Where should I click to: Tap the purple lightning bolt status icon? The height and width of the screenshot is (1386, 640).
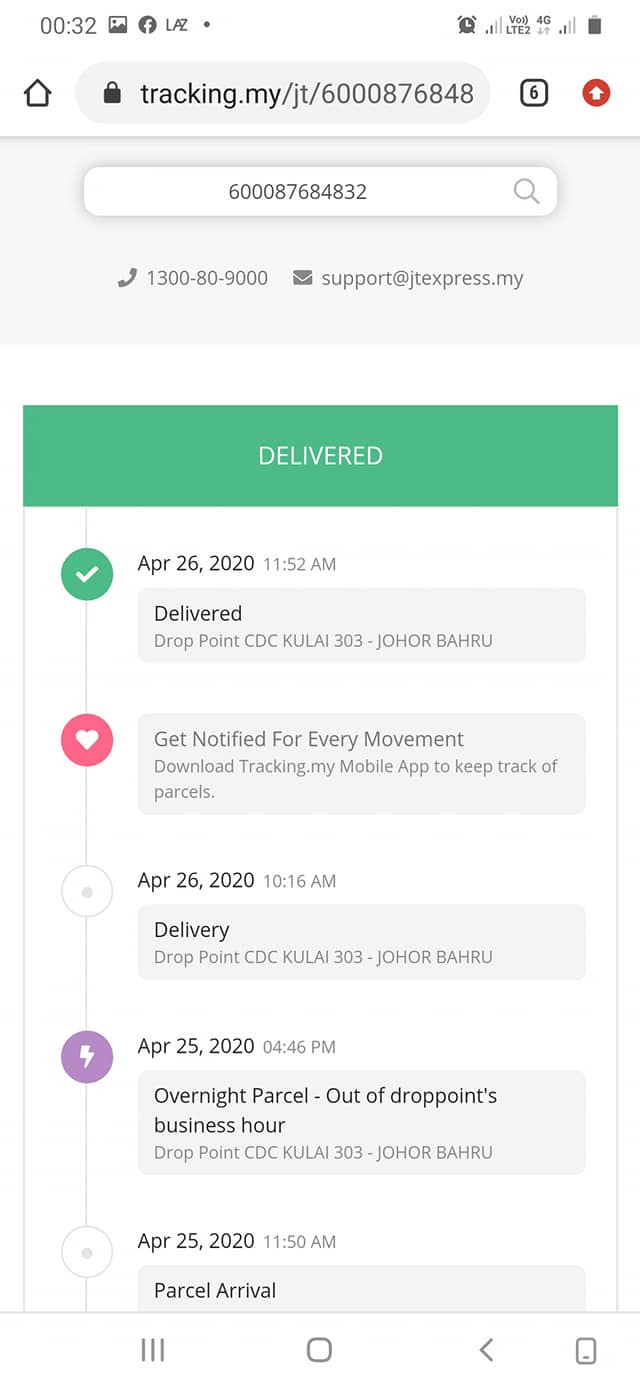coord(87,1056)
